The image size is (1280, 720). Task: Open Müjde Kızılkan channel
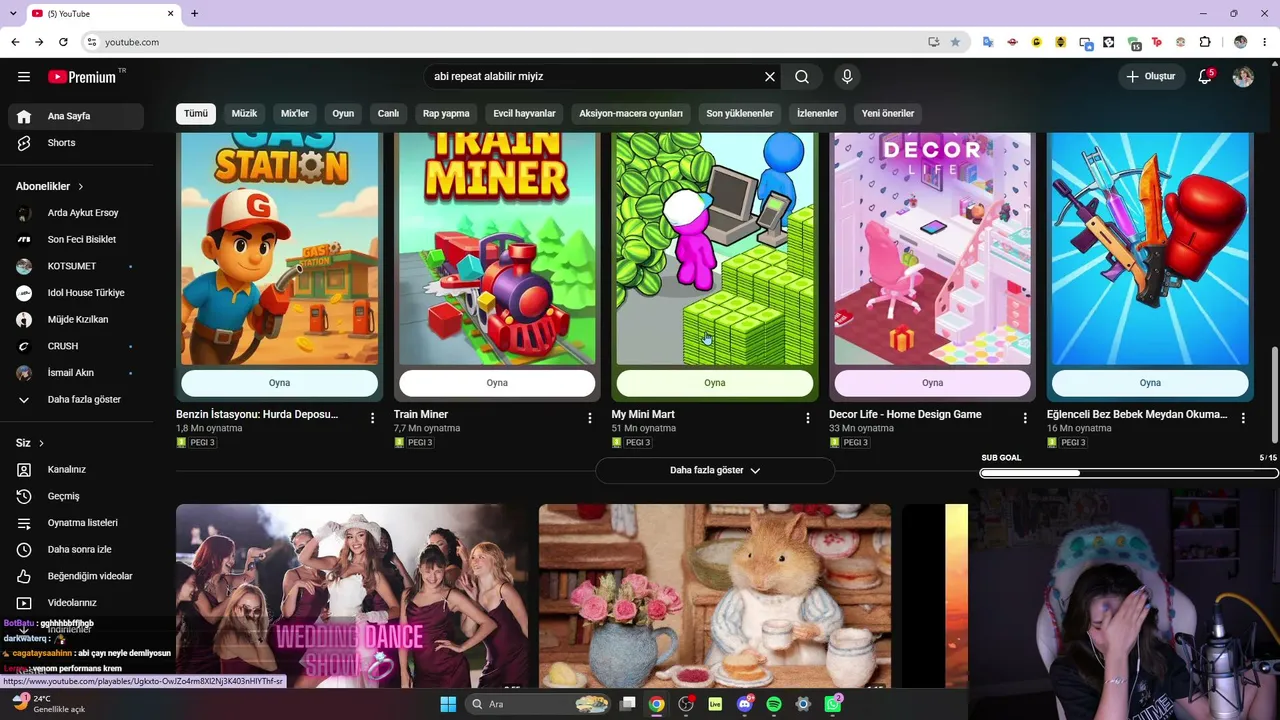(x=76, y=319)
